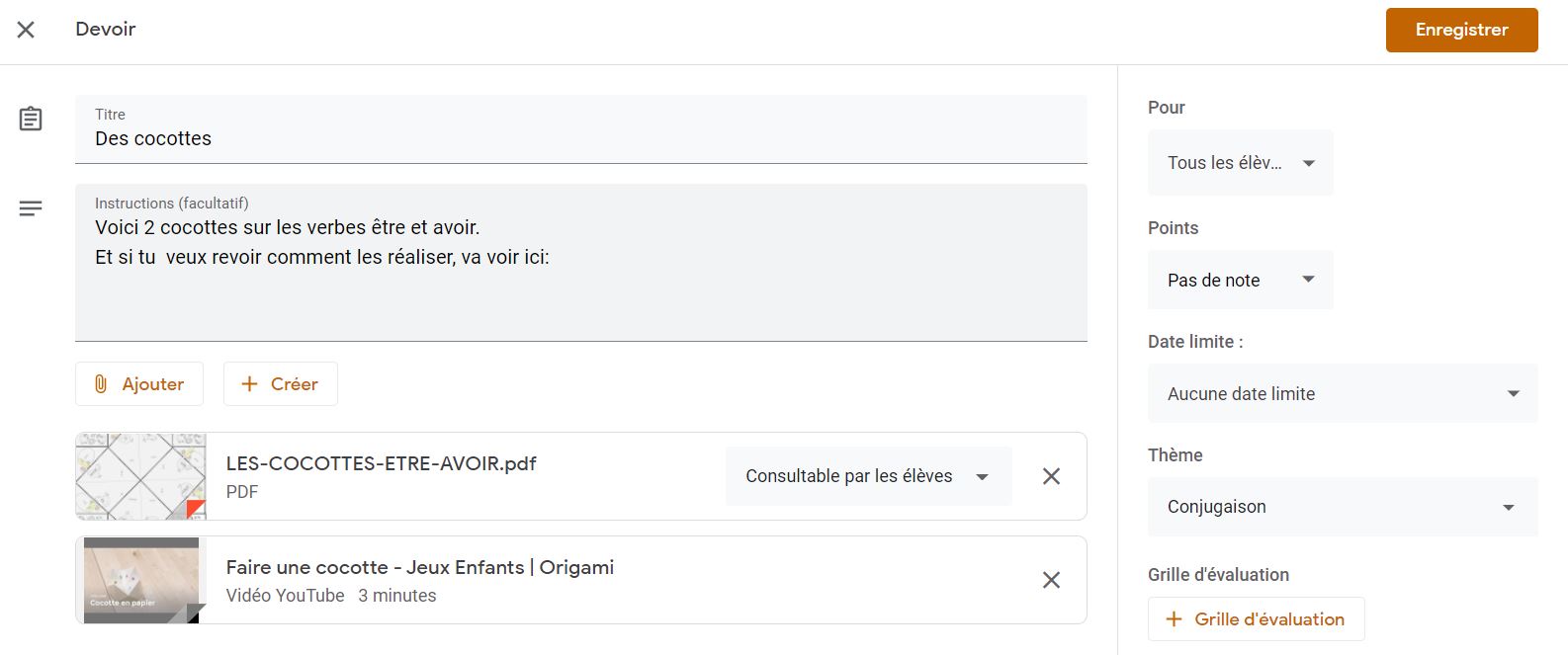This screenshot has width=1568, height=655.
Task: Open the YouTube video thumbnail
Action: pos(140,580)
